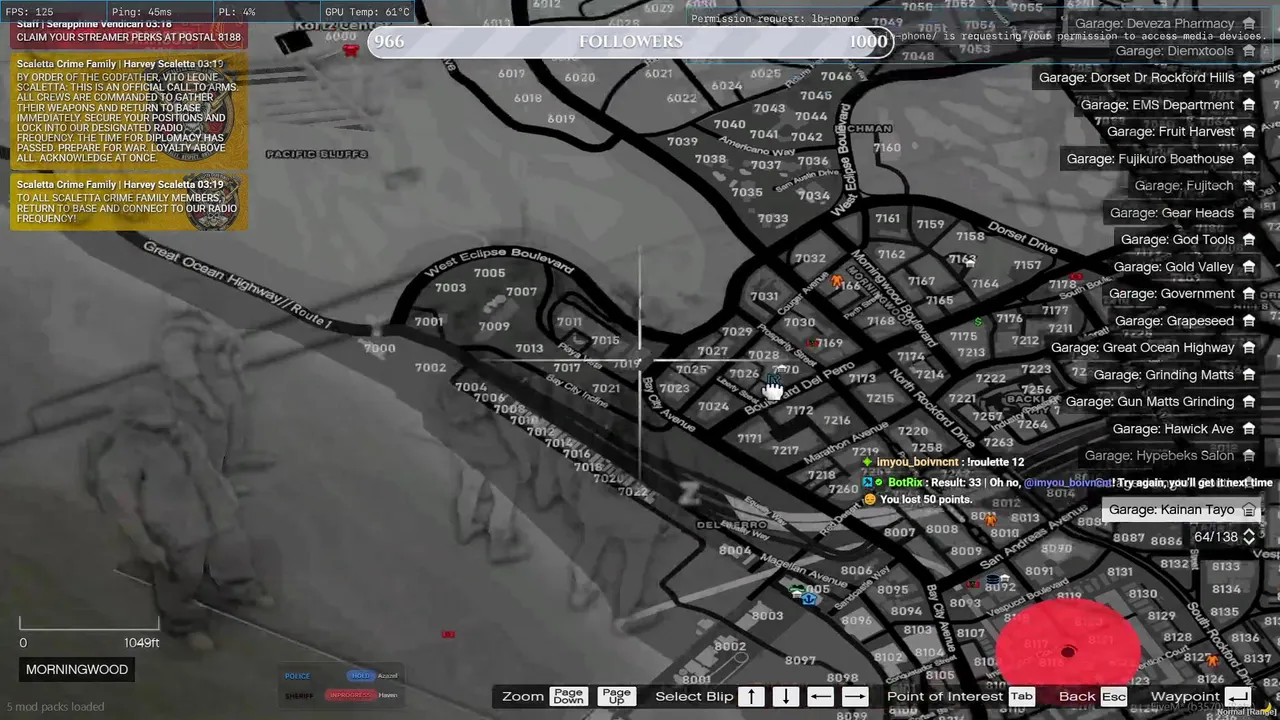
Task: Click the Grinding Matts garage icon
Action: (x=1249, y=374)
